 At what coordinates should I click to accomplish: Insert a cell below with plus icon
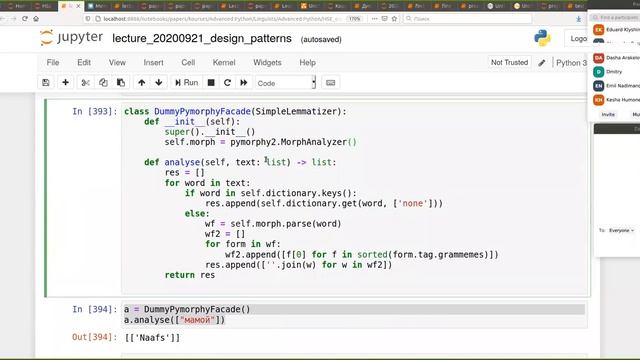pos(65,83)
